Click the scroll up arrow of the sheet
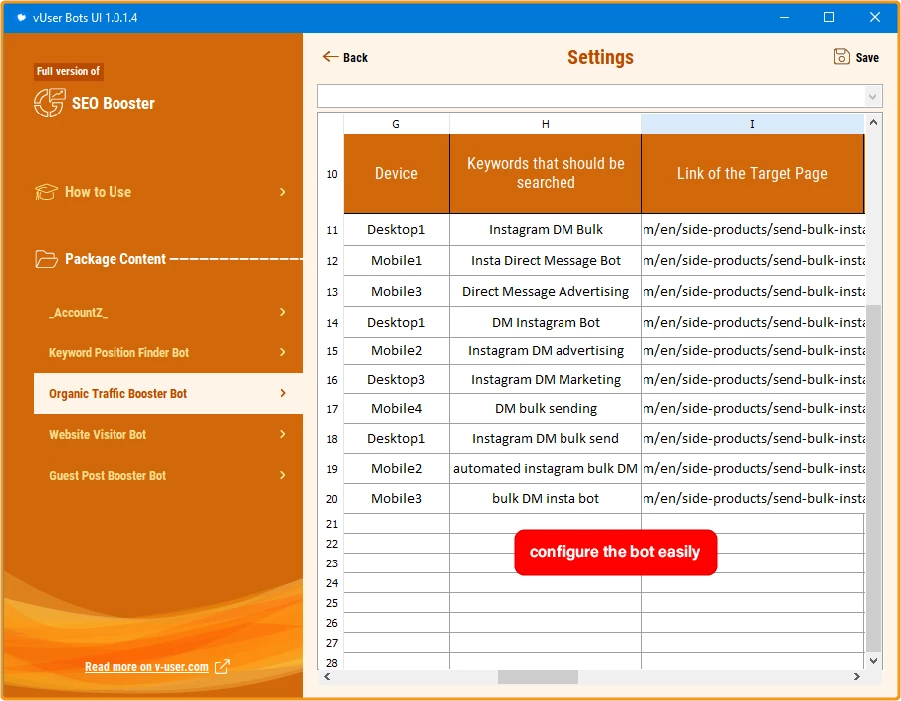901x701 pixels. coord(873,122)
